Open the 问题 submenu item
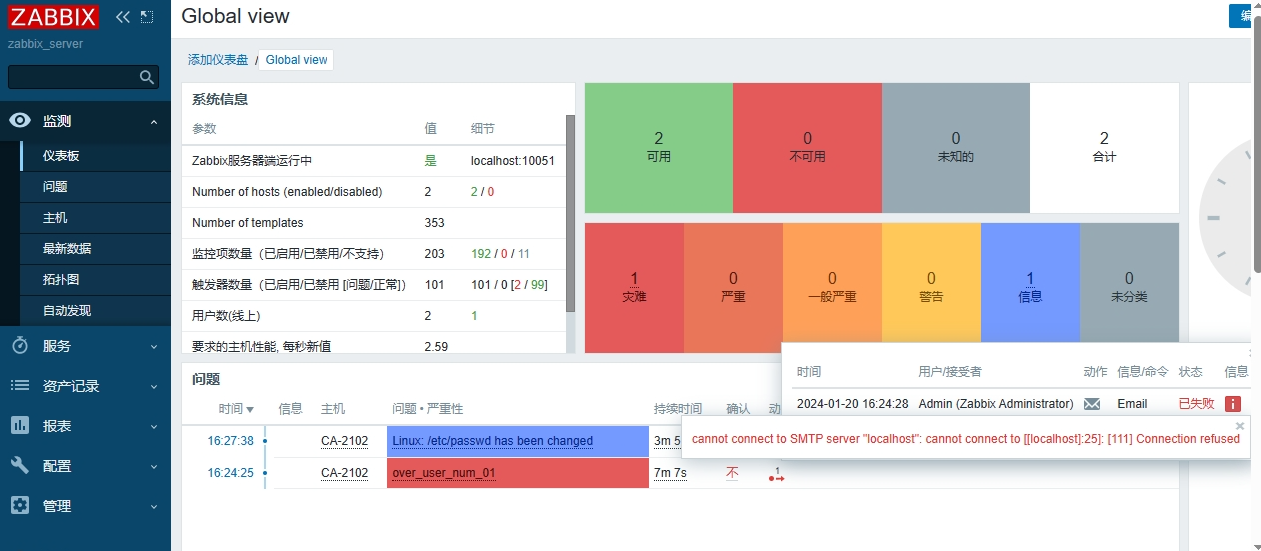Viewport: 1261px width, 551px height. point(55,187)
